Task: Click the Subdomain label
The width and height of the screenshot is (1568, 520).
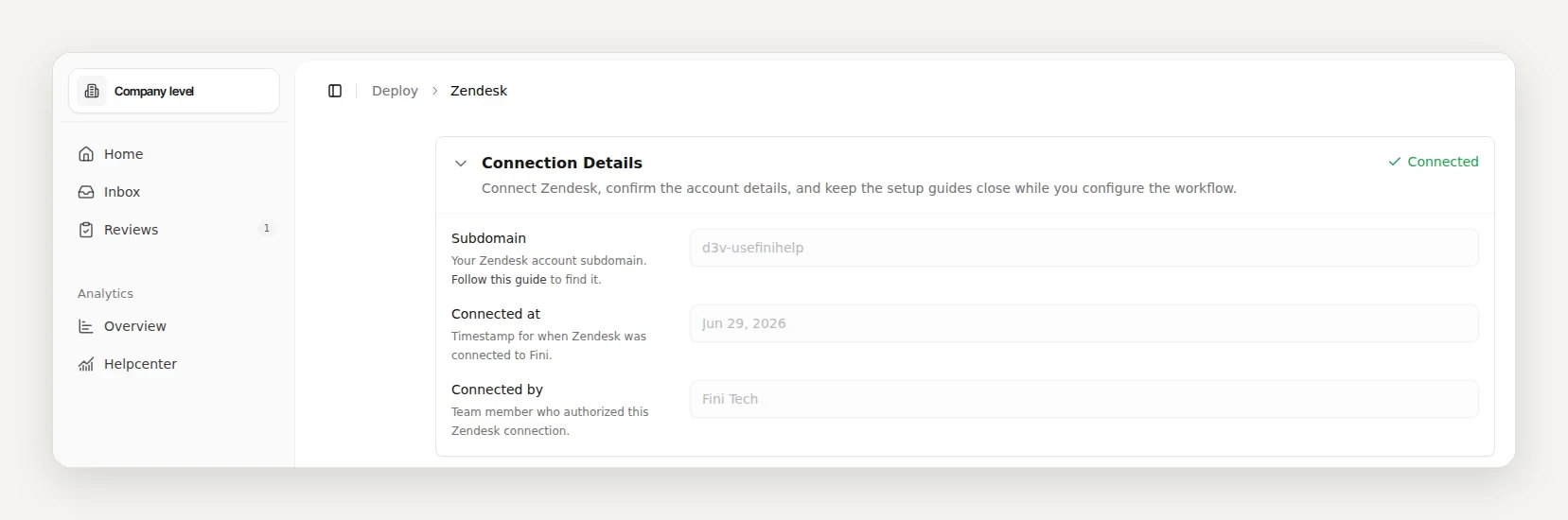Action: [x=488, y=238]
